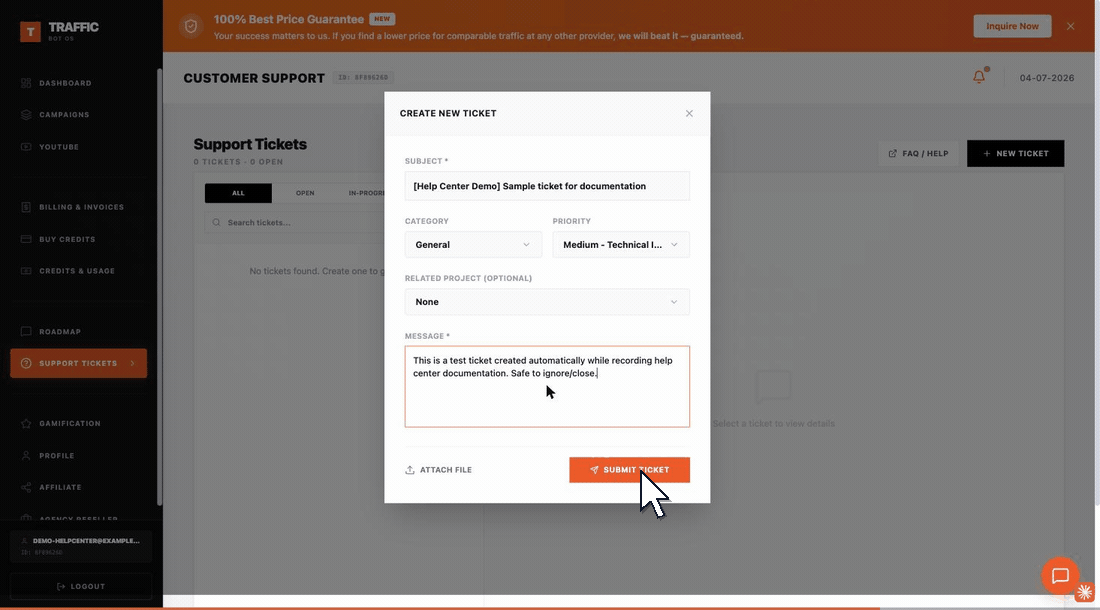Viewport: 1100px width, 610px height.
Task: Click Buy Credits card icon
Action: coord(26,239)
